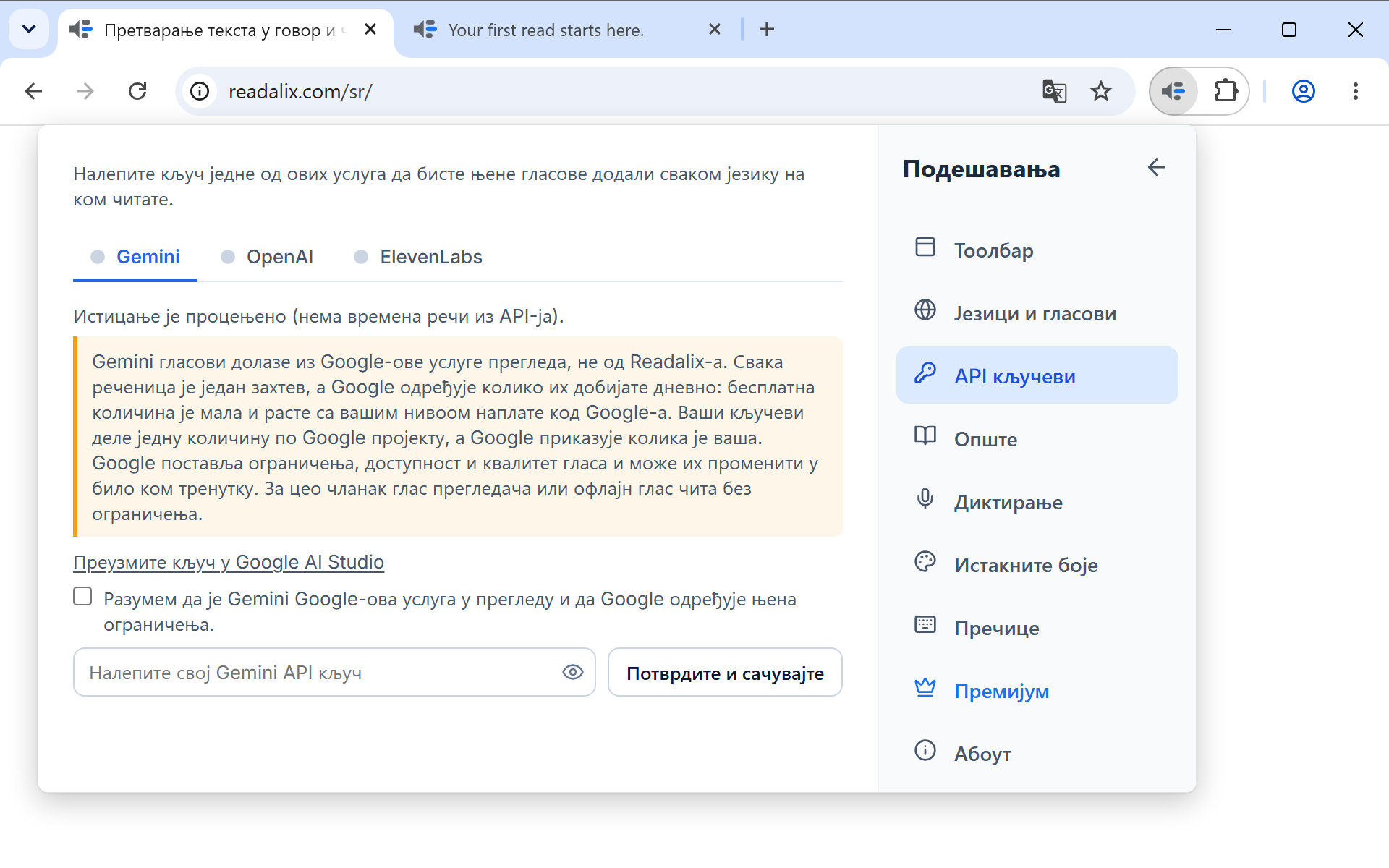Click the forward navigation arrow

[85, 91]
